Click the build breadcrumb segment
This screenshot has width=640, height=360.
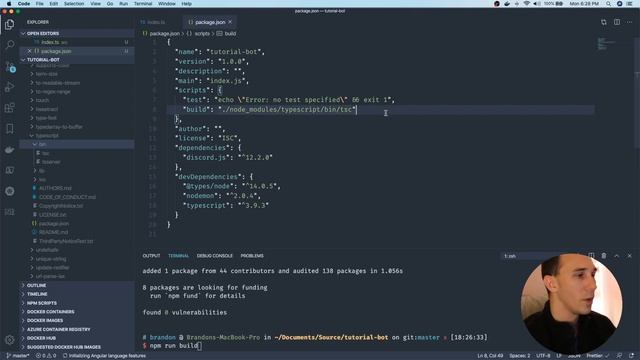pos(227,33)
